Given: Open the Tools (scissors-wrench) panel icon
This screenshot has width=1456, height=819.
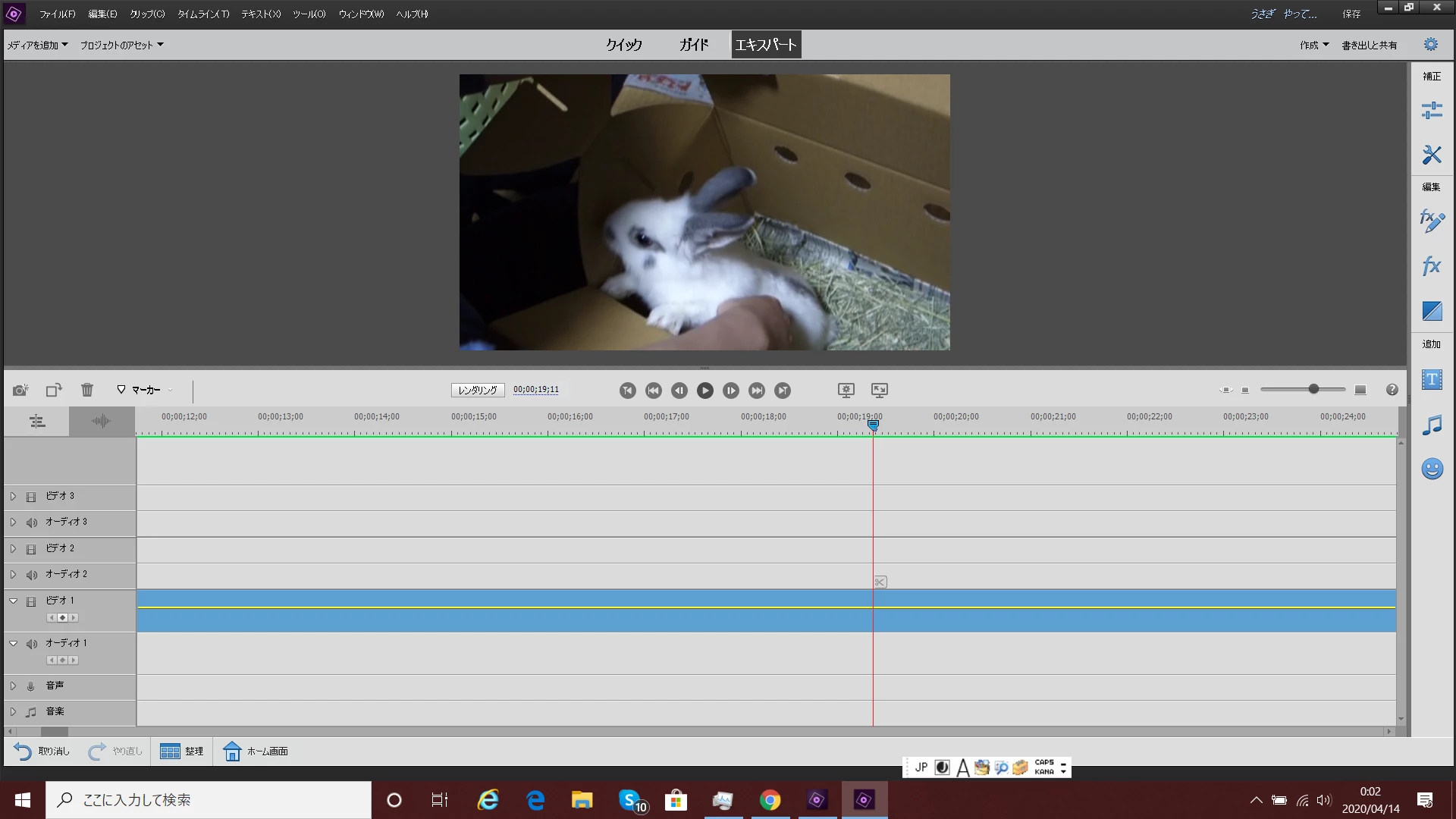Looking at the screenshot, I should [x=1431, y=155].
